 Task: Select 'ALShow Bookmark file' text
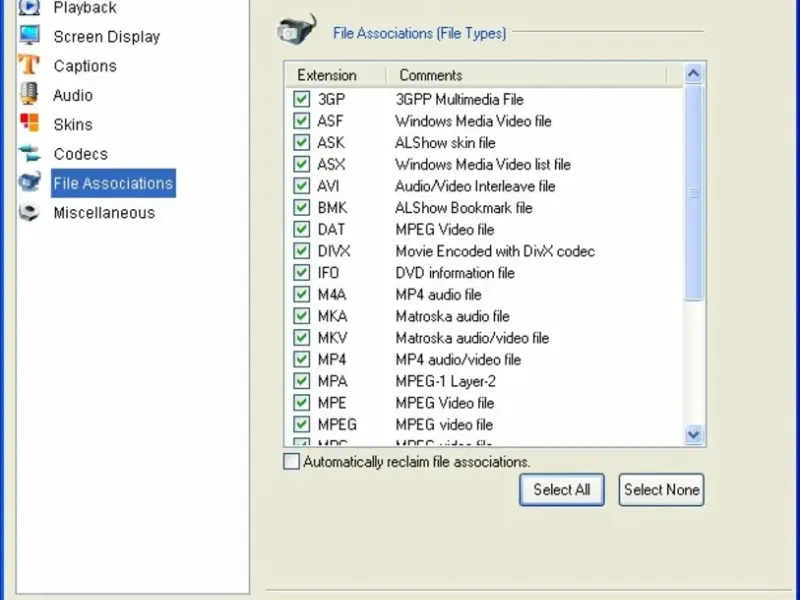(464, 208)
